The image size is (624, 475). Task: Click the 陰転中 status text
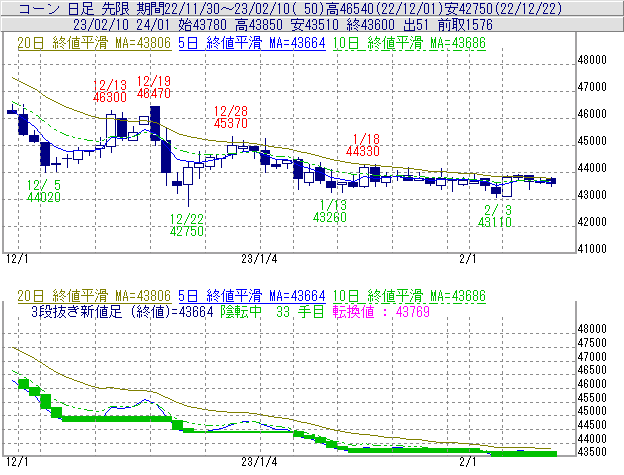(x=241, y=311)
